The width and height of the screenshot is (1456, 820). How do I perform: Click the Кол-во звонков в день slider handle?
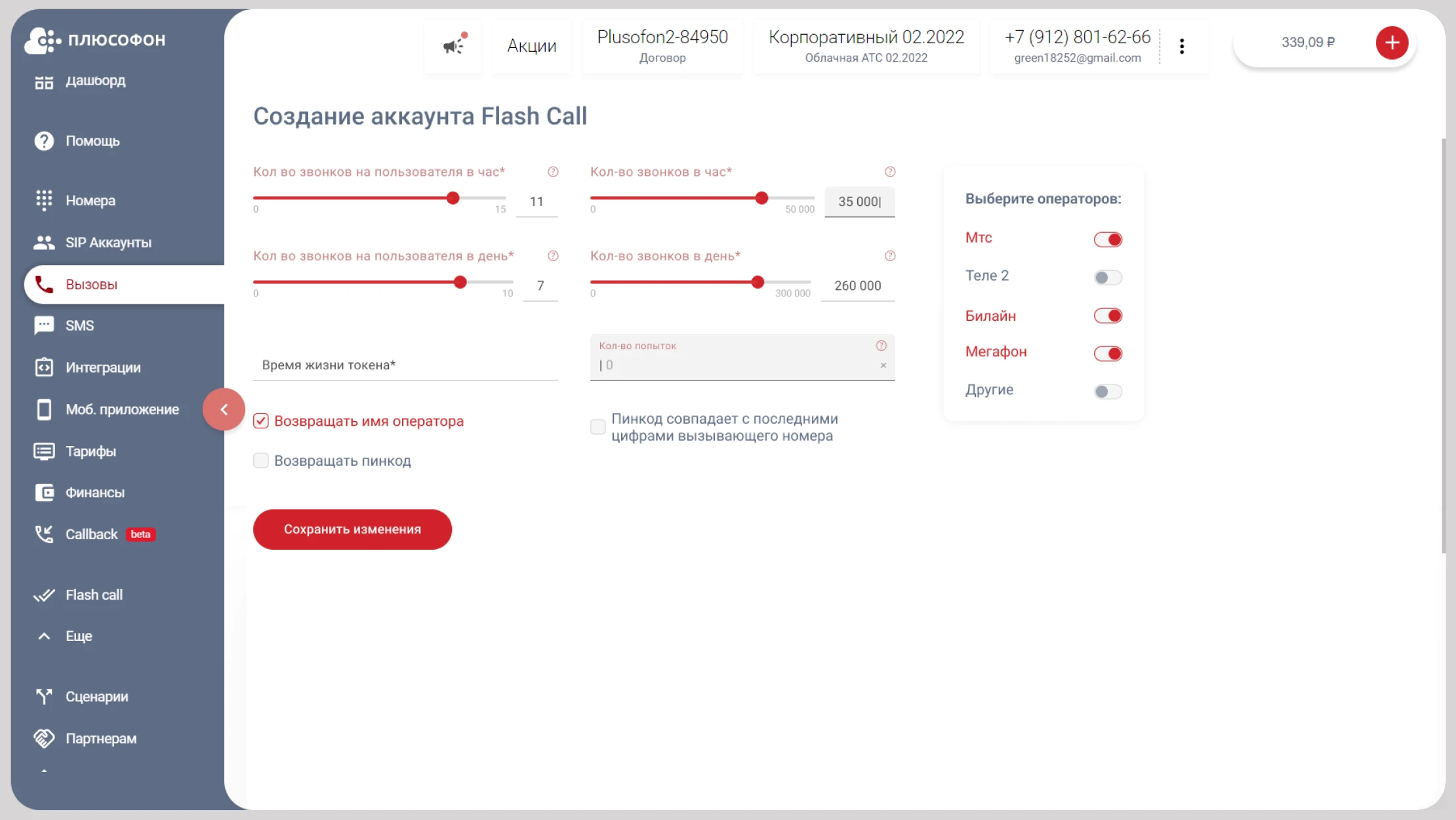758,282
